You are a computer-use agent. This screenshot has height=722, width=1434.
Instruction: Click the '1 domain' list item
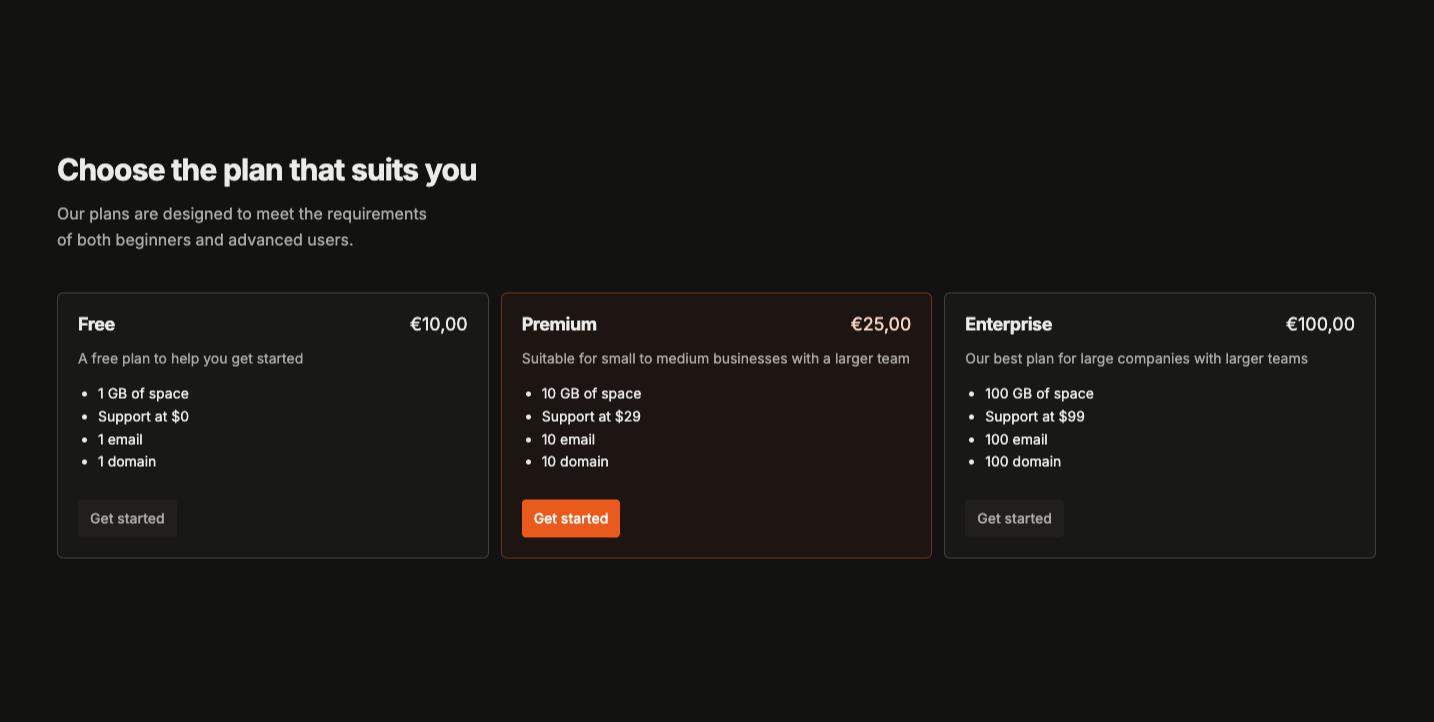point(126,461)
